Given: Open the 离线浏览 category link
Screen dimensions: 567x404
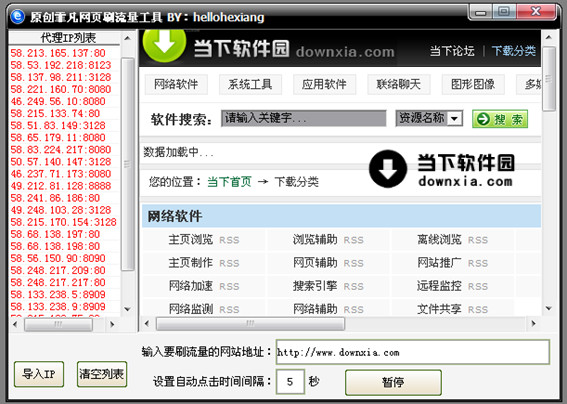Looking at the screenshot, I should pyautogui.click(x=439, y=239).
